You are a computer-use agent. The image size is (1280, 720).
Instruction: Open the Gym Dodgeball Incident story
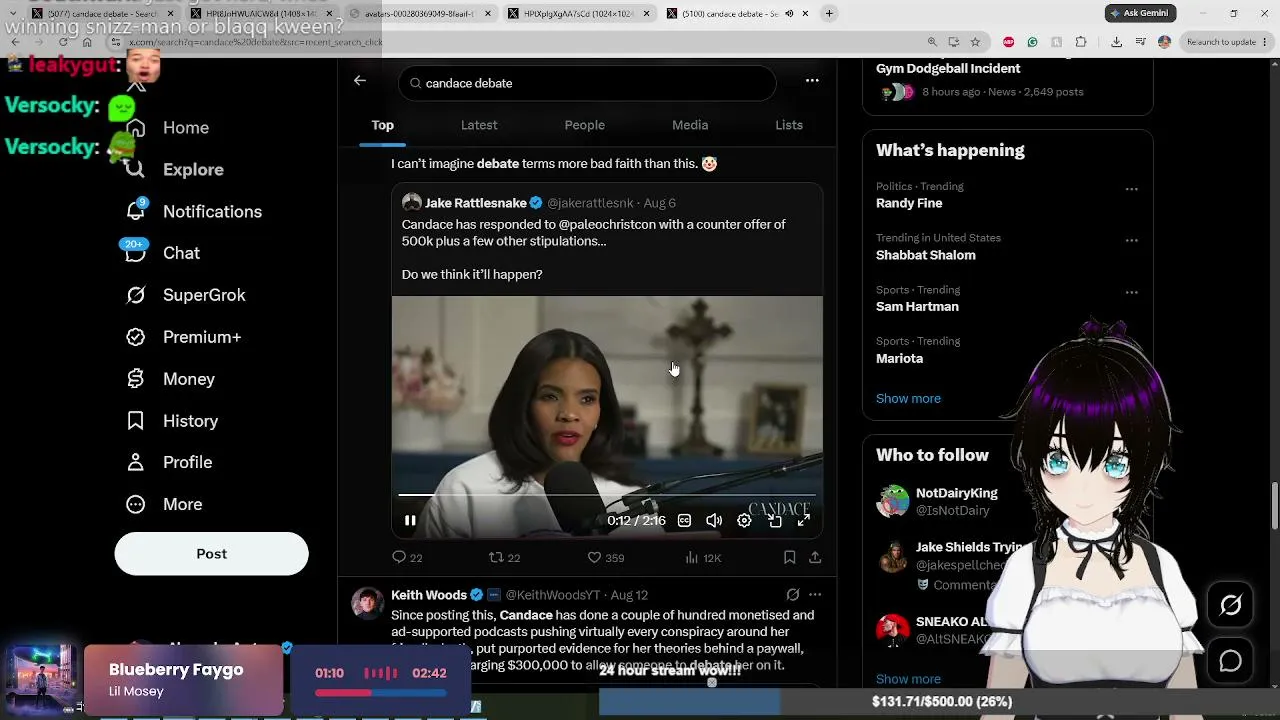click(x=948, y=69)
